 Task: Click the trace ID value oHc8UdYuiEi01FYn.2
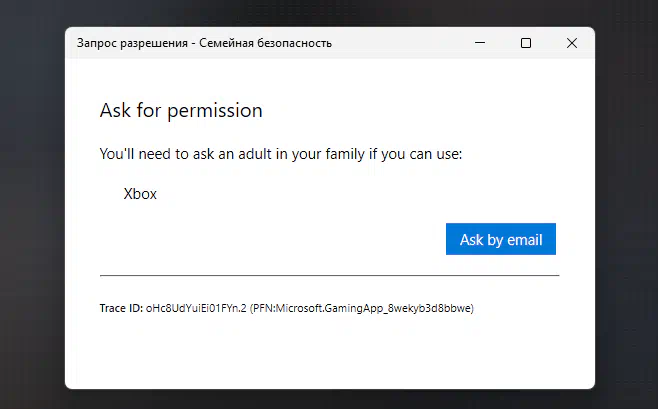196,308
